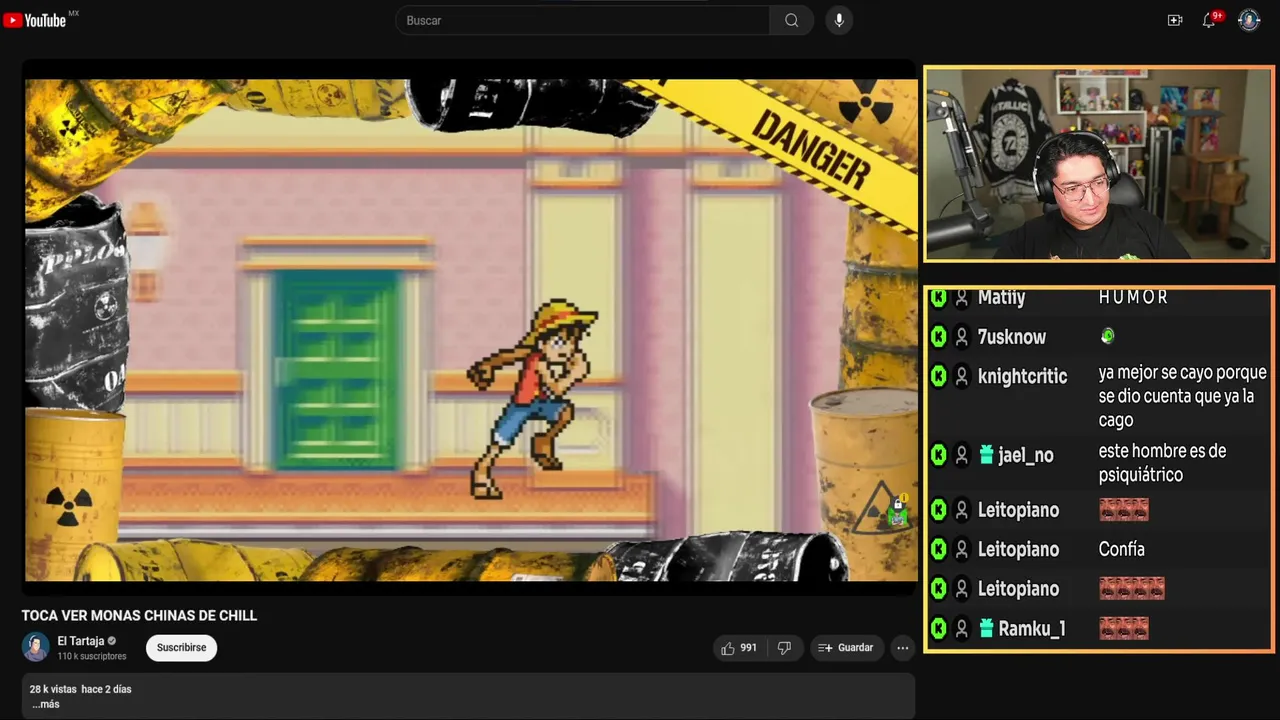Like the video with 991 likes
The height and width of the screenshot is (720, 1280).
point(738,648)
